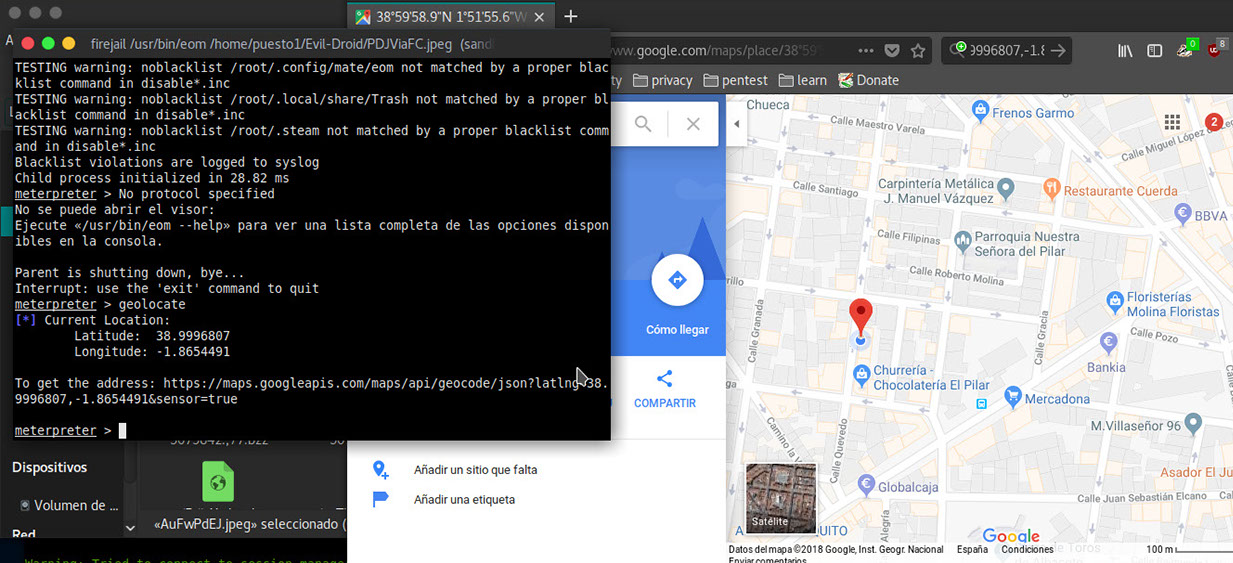Click the Google Maps search magnifier icon
This screenshot has width=1233, height=563.
643,124
